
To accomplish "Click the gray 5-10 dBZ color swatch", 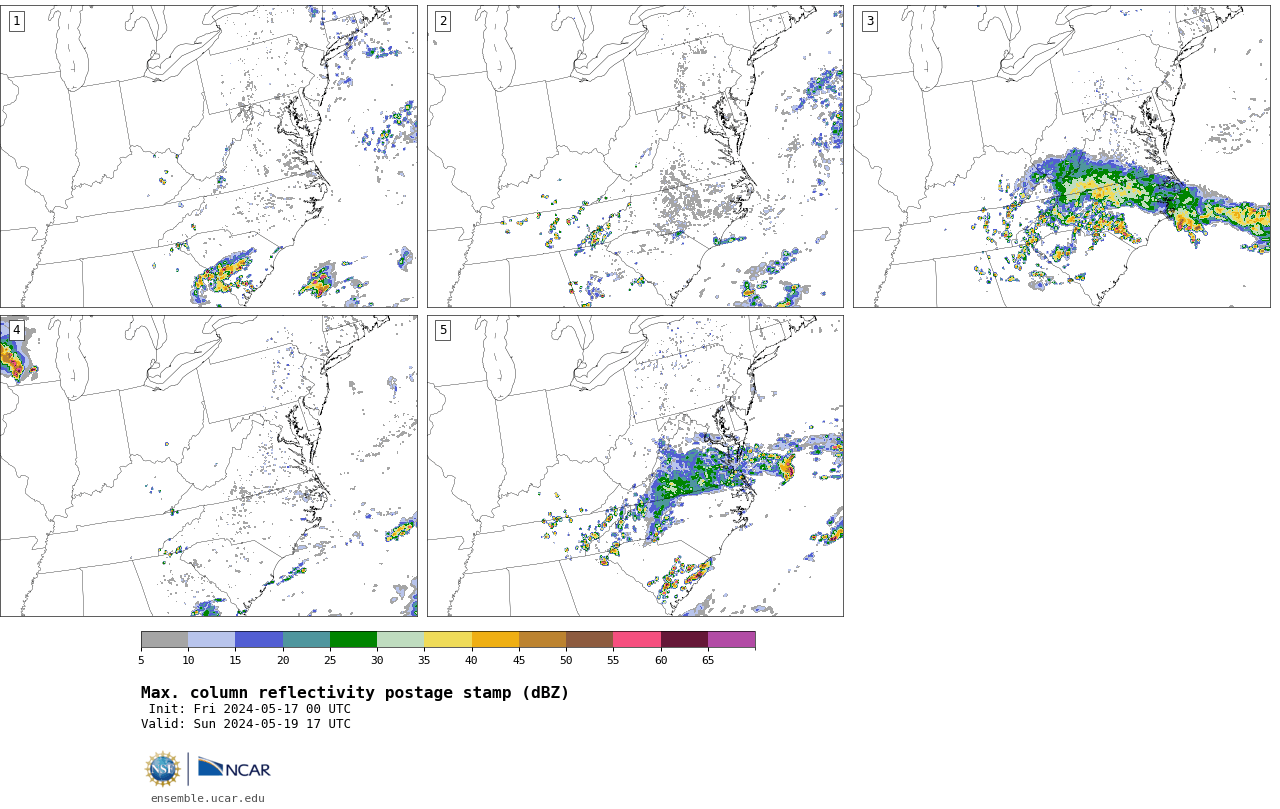I will 164,640.
